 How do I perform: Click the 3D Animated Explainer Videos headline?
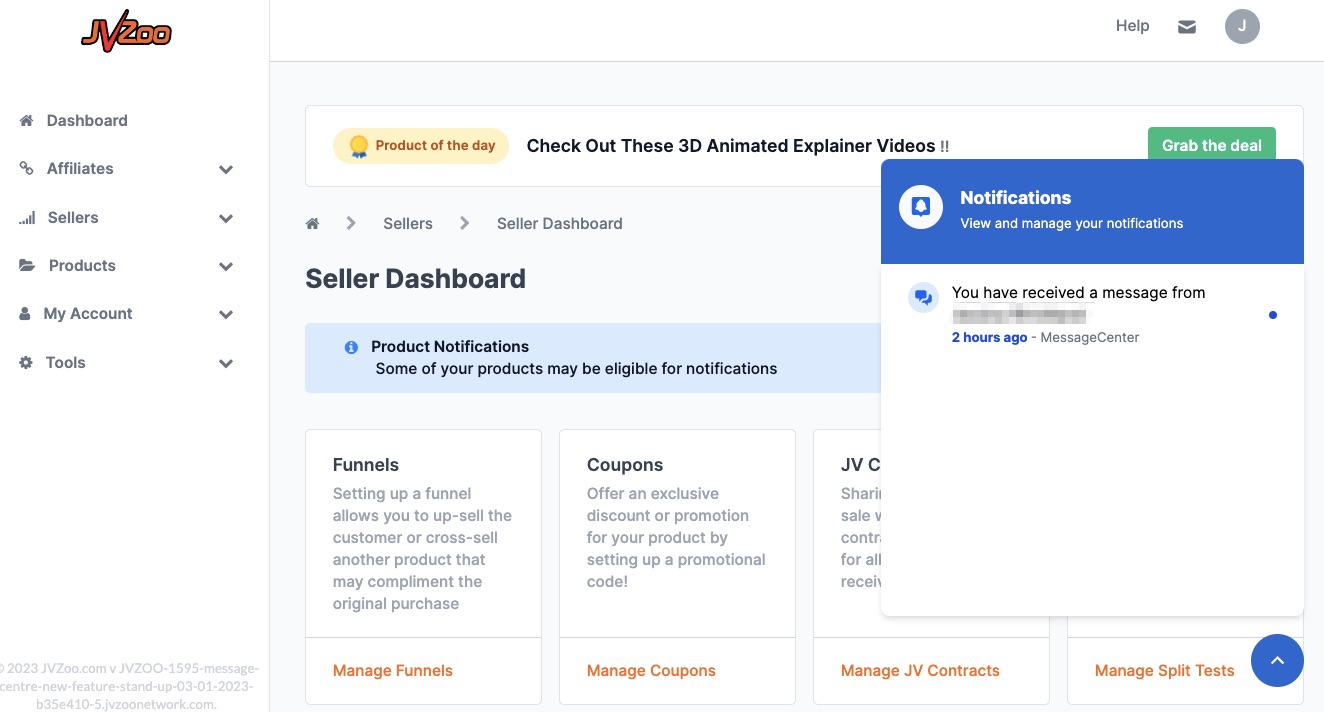pyautogui.click(x=738, y=146)
